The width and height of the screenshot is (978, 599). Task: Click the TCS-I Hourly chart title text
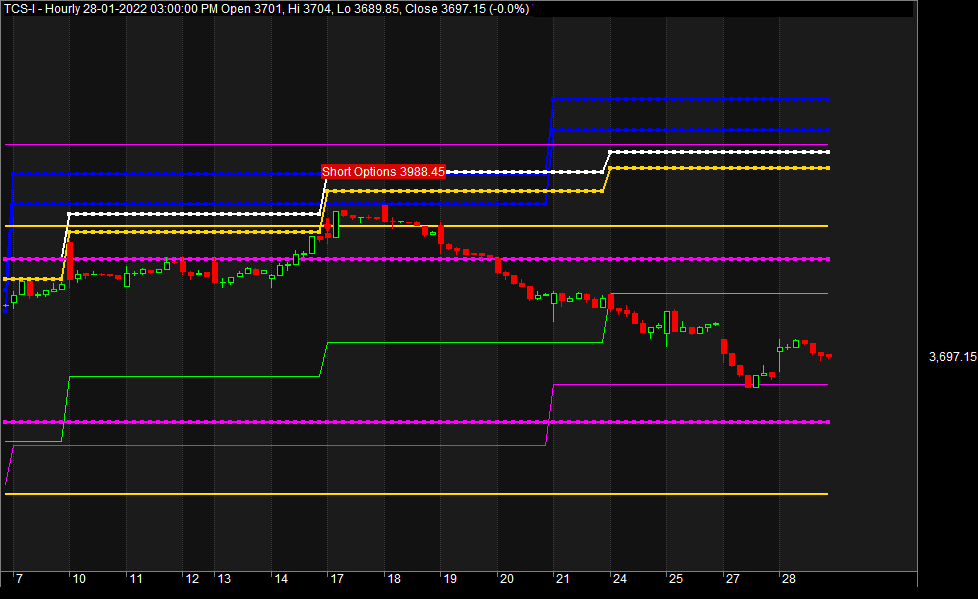266,9
